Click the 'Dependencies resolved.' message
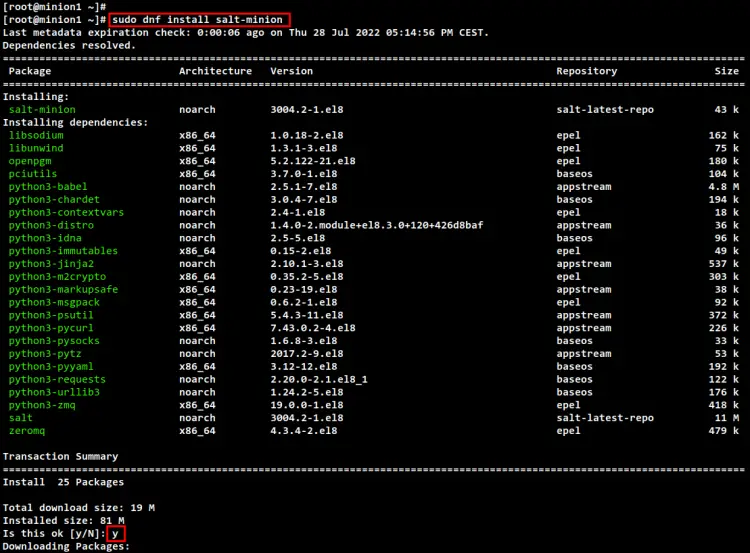Screen dimensions: 750x553 click(69, 45)
